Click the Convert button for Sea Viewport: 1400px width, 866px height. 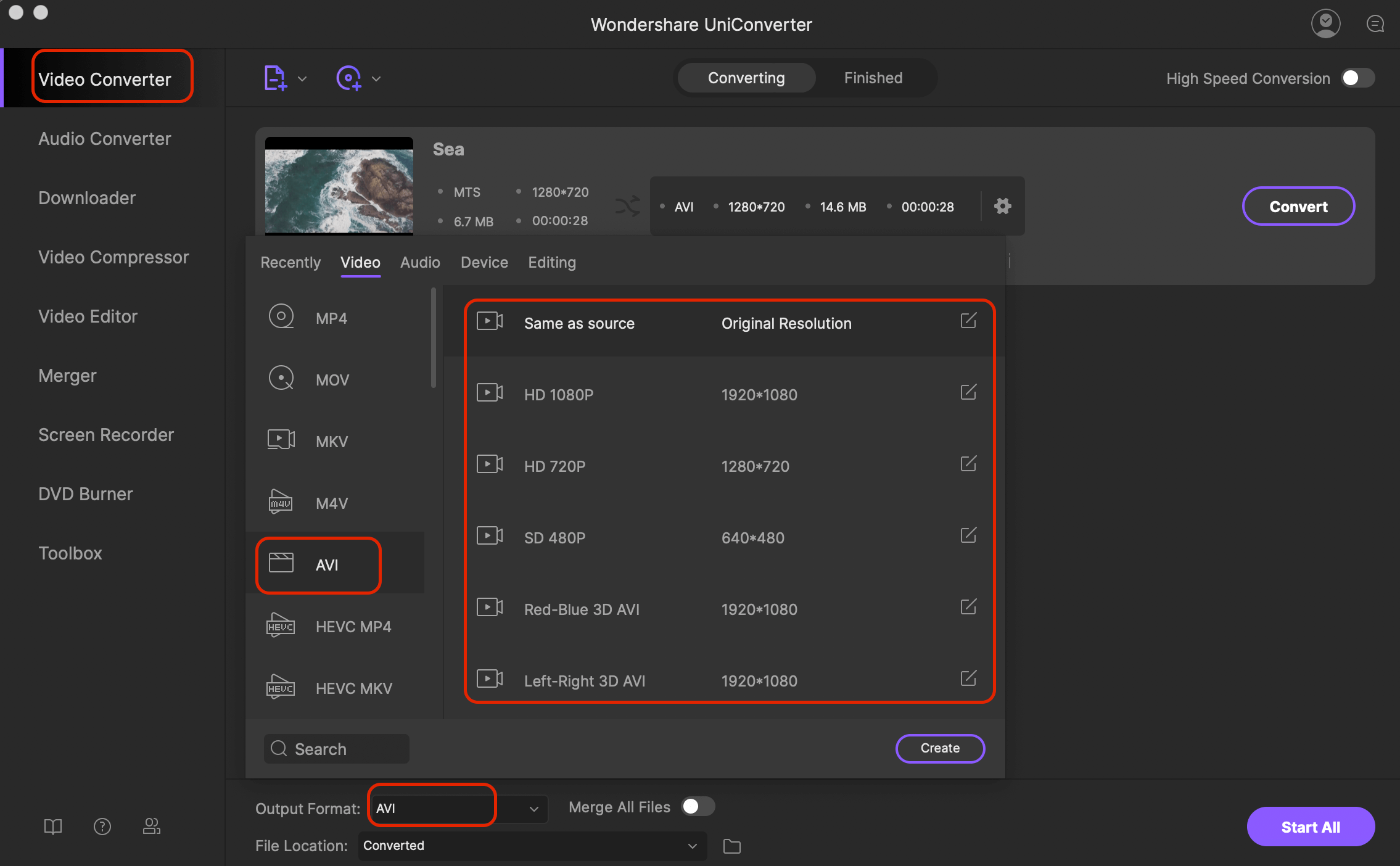tap(1299, 206)
